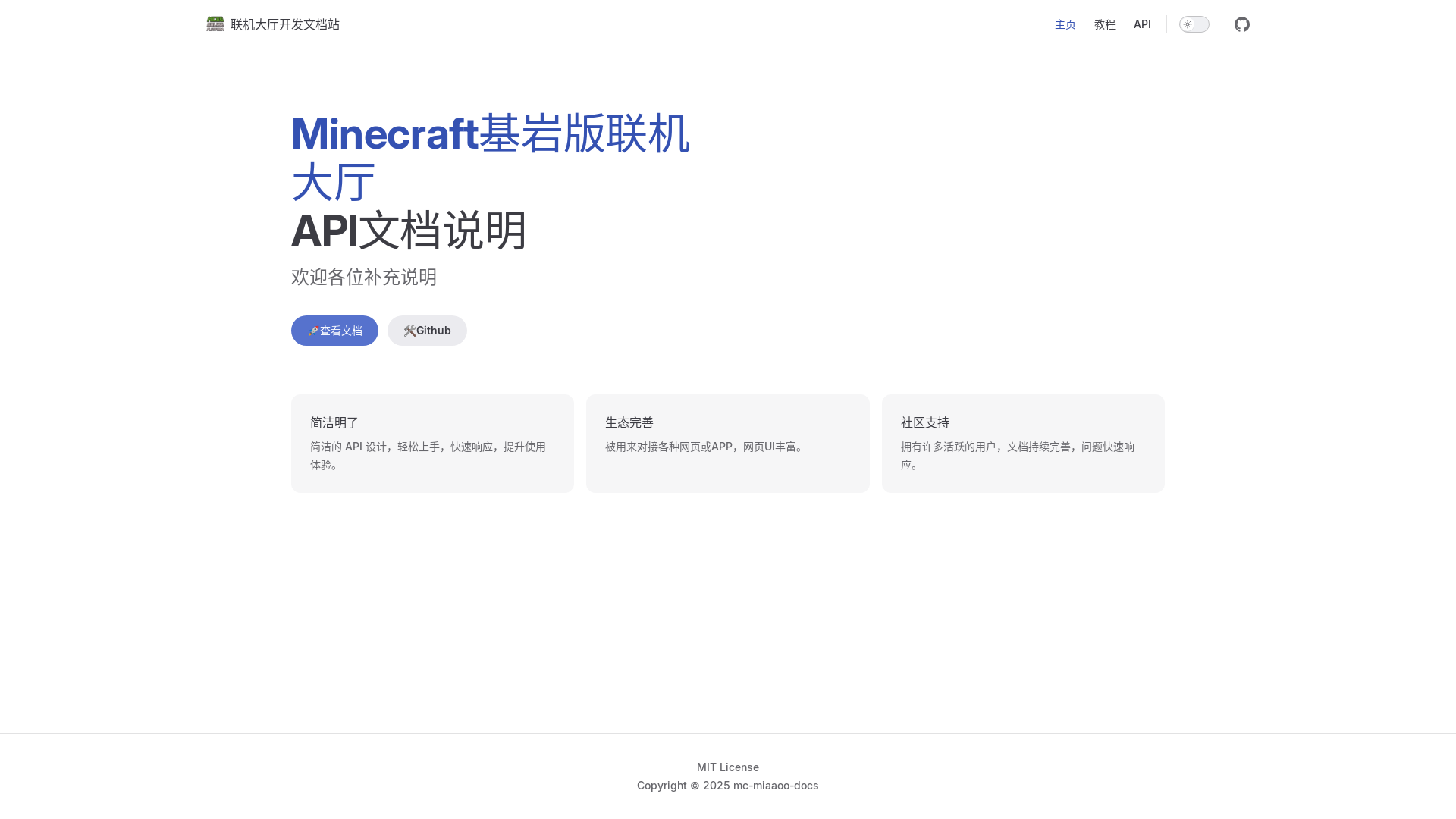Select the 简洁明了 feature card
The image size is (1456, 819).
432,444
